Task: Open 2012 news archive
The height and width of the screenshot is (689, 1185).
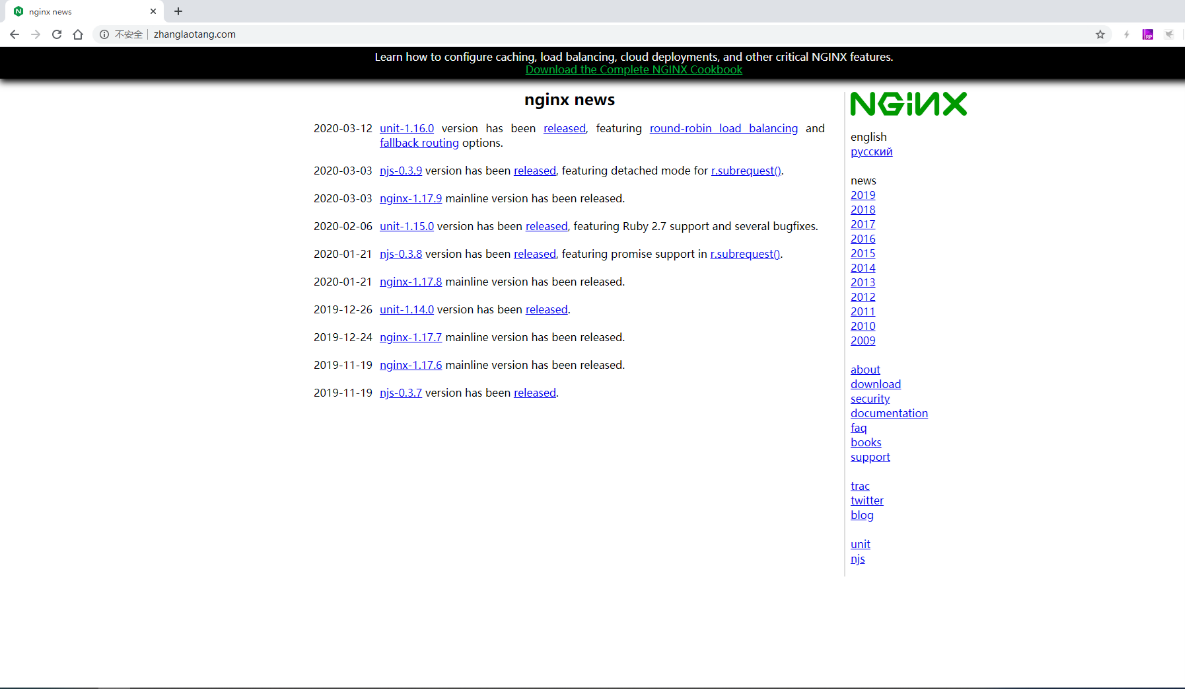Action: coord(862,297)
